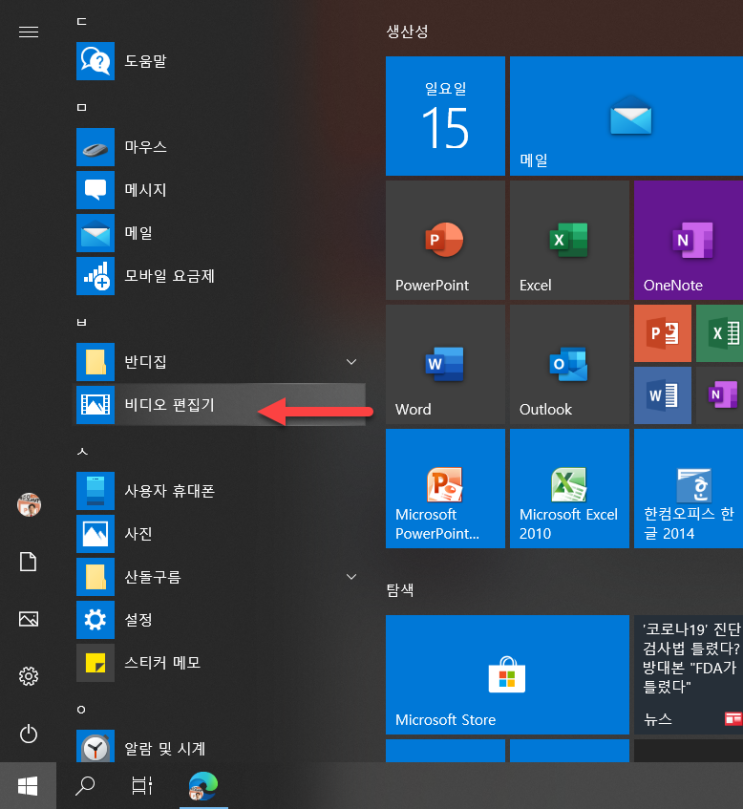Click the ㅅ letter group header

82,451
